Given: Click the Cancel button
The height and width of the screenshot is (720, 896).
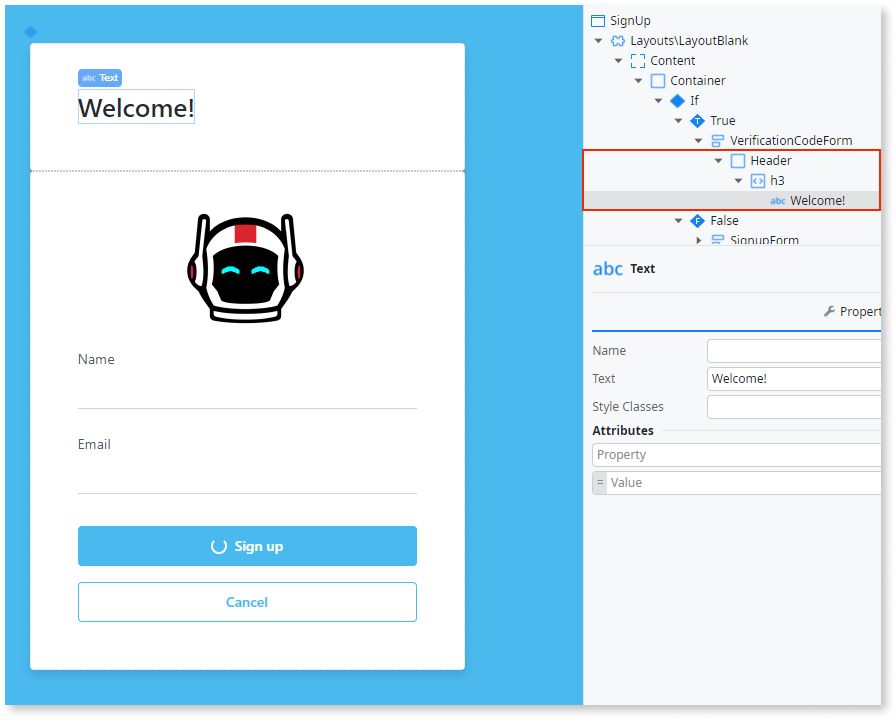Looking at the screenshot, I should pyautogui.click(x=247, y=602).
